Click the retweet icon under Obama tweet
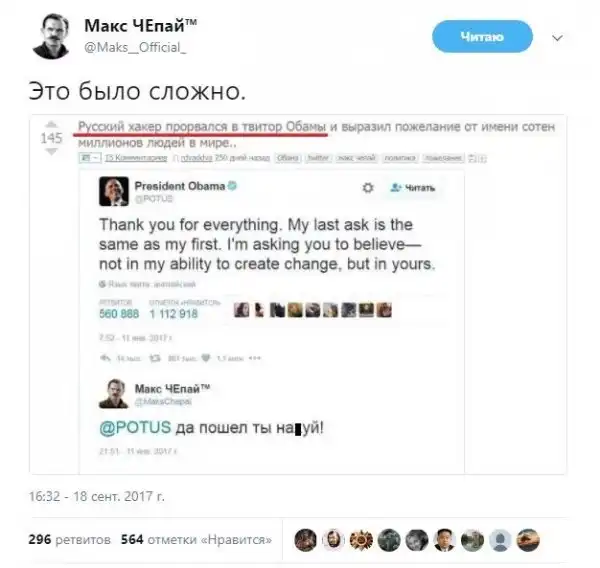 155,358
